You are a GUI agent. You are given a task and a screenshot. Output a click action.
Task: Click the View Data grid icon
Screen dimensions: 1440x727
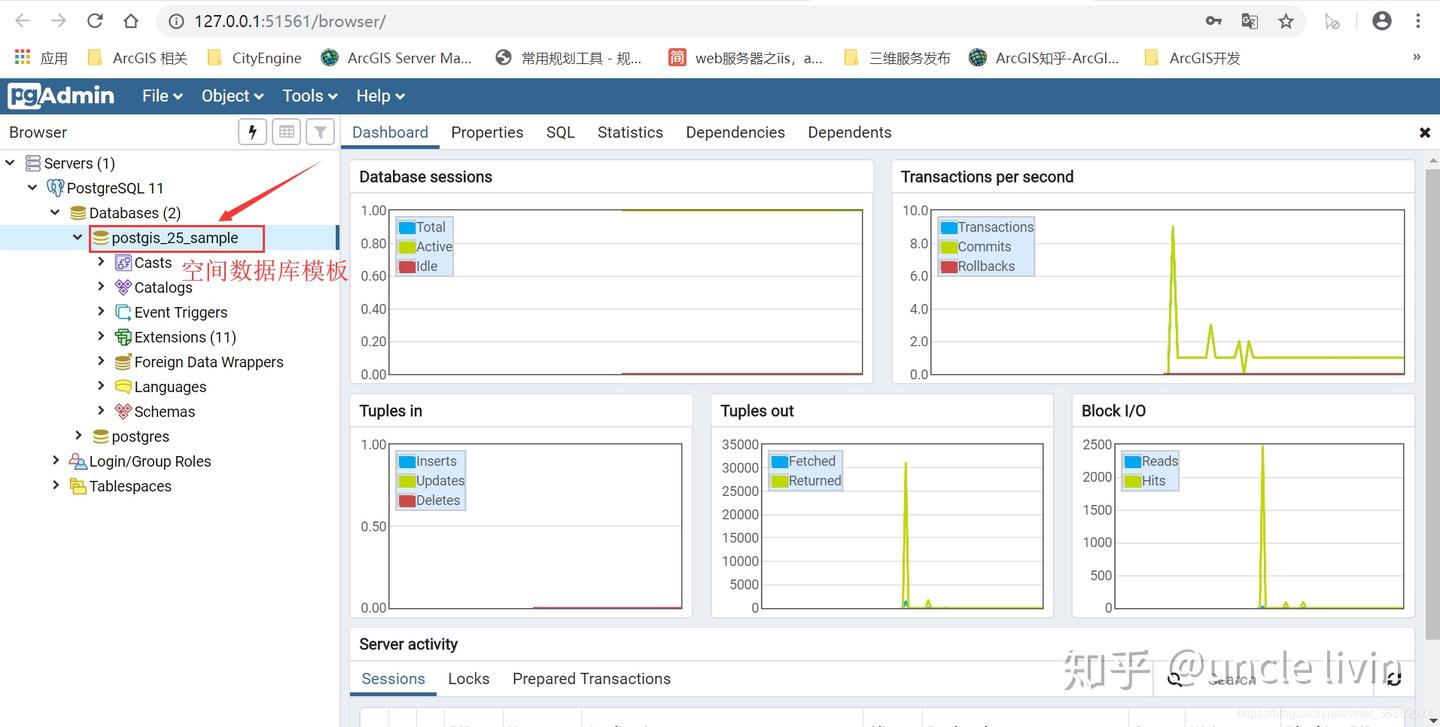[x=286, y=131]
